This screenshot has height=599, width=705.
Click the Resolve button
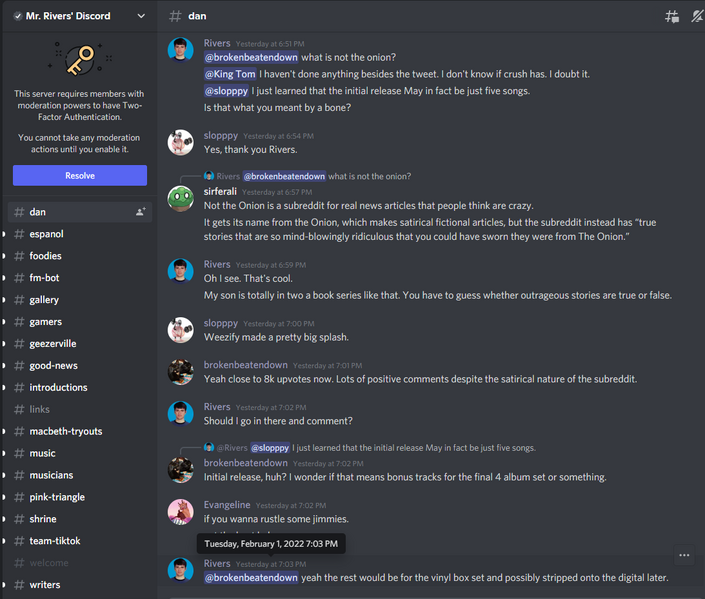coord(79,175)
